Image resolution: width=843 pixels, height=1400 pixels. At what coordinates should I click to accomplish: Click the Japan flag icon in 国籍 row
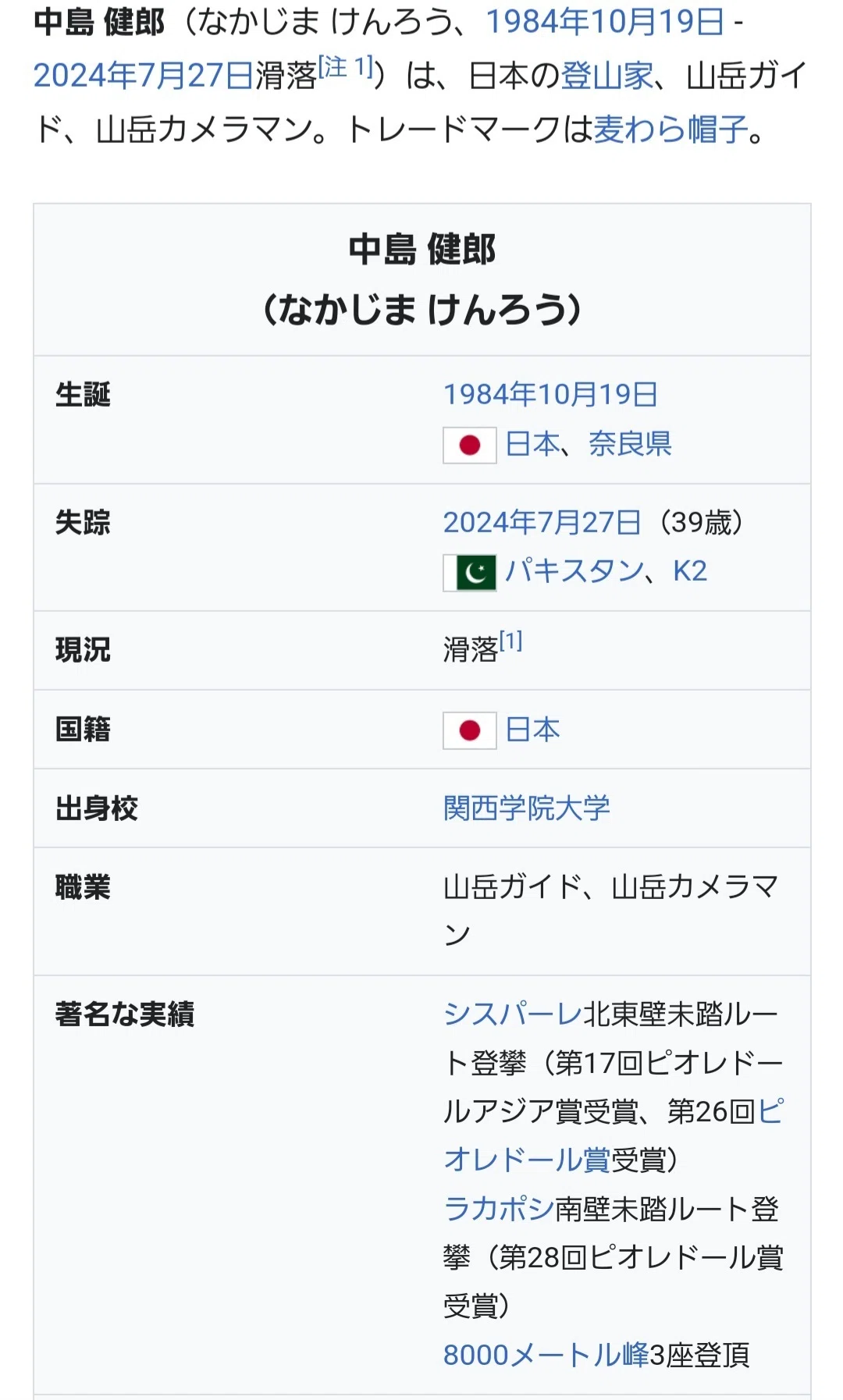[x=470, y=730]
